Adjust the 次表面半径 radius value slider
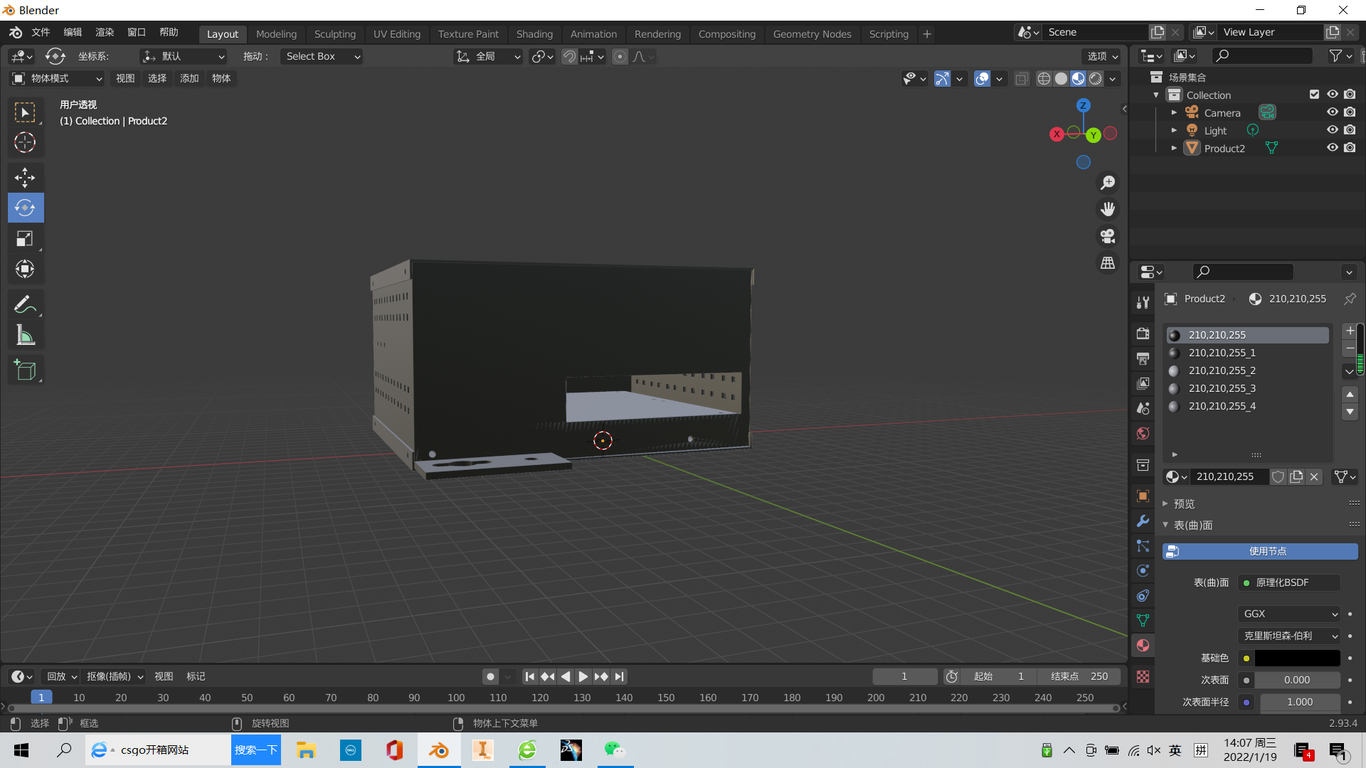This screenshot has height=768, width=1366. click(x=1300, y=702)
